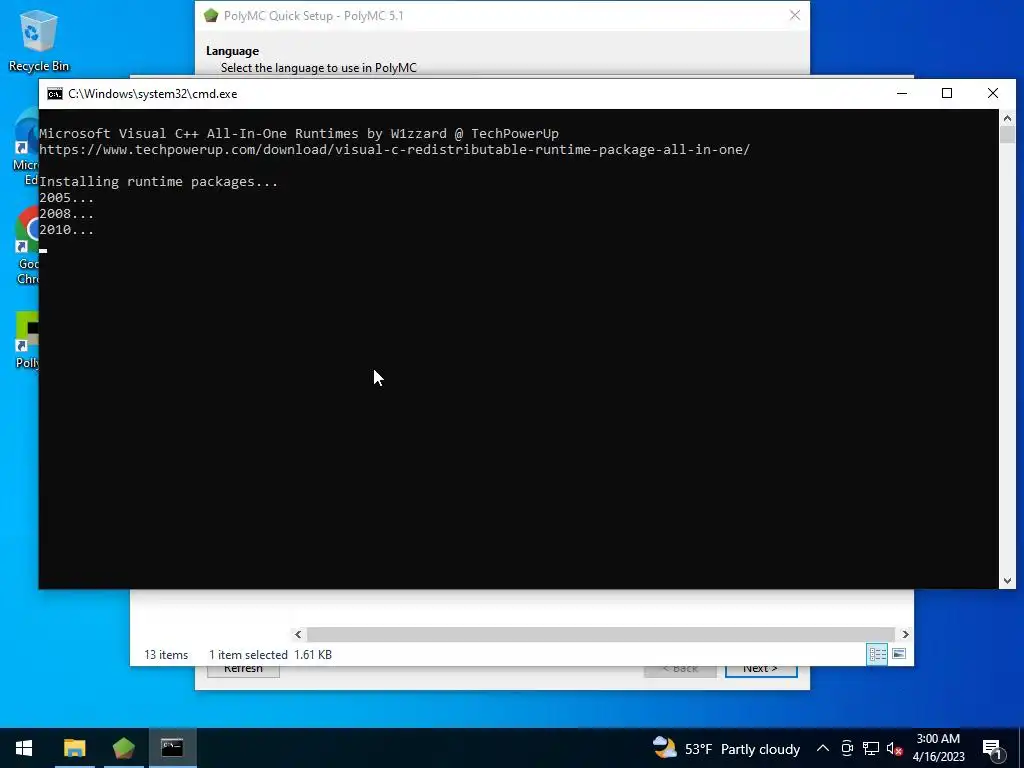Click the techpowerup.com URL in console
The width and height of the screenshot is (1024, 768).
coord(394,150)
